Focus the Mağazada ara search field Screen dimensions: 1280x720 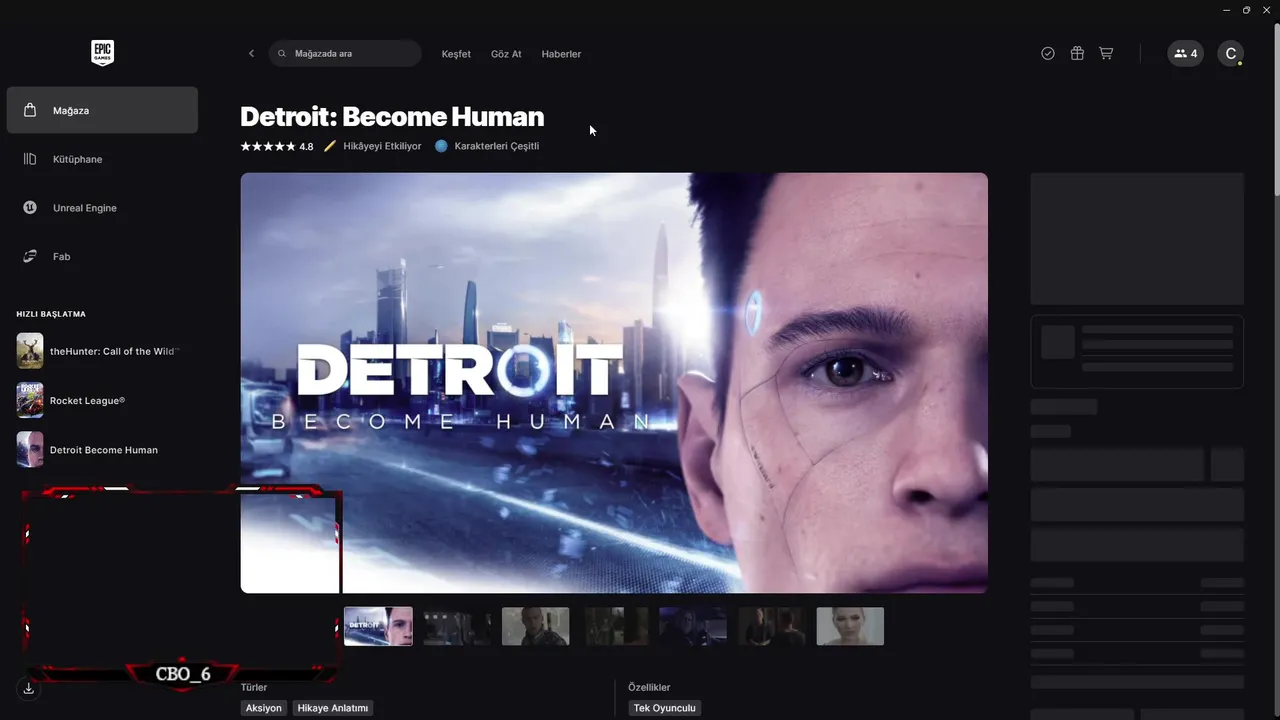345,53
